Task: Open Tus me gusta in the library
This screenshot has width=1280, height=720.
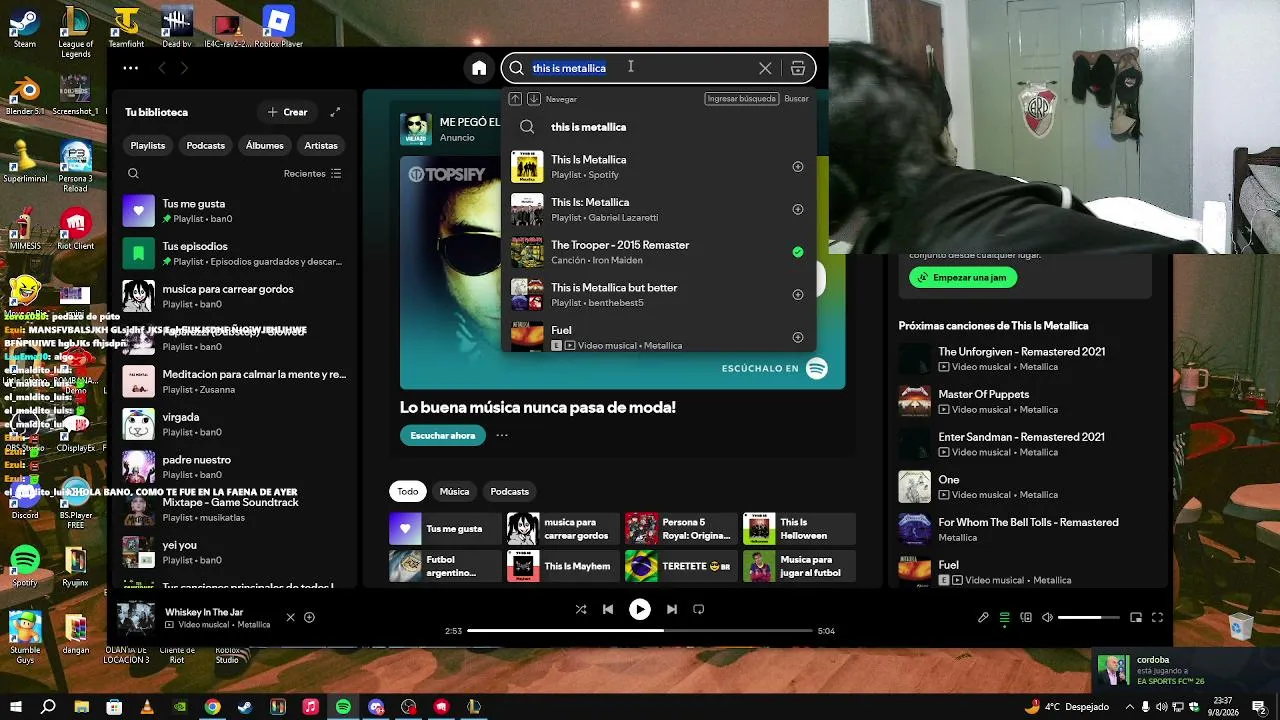Action: (x=235, y=211)
